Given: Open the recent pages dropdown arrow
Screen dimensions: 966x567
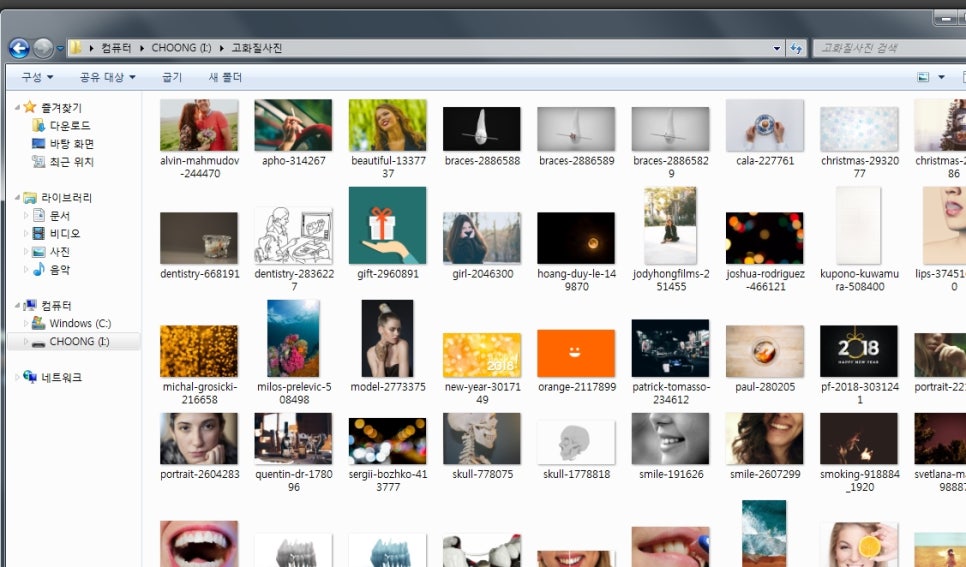Looking at the screenshot, I should point(60,48).
